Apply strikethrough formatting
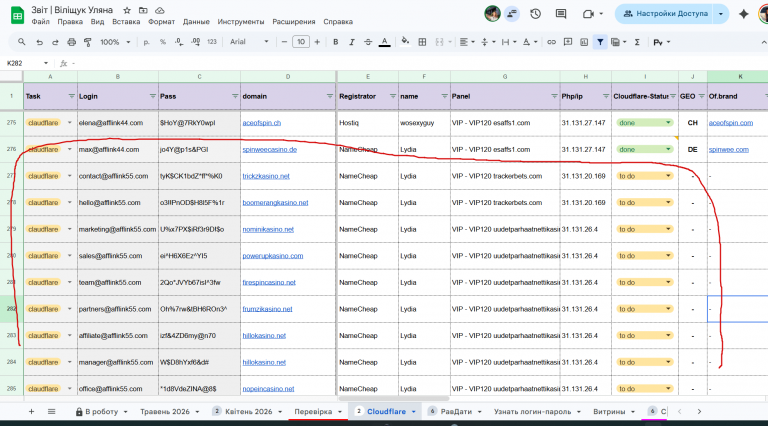Viewport: 768px width, 426px height. (368, 42)
